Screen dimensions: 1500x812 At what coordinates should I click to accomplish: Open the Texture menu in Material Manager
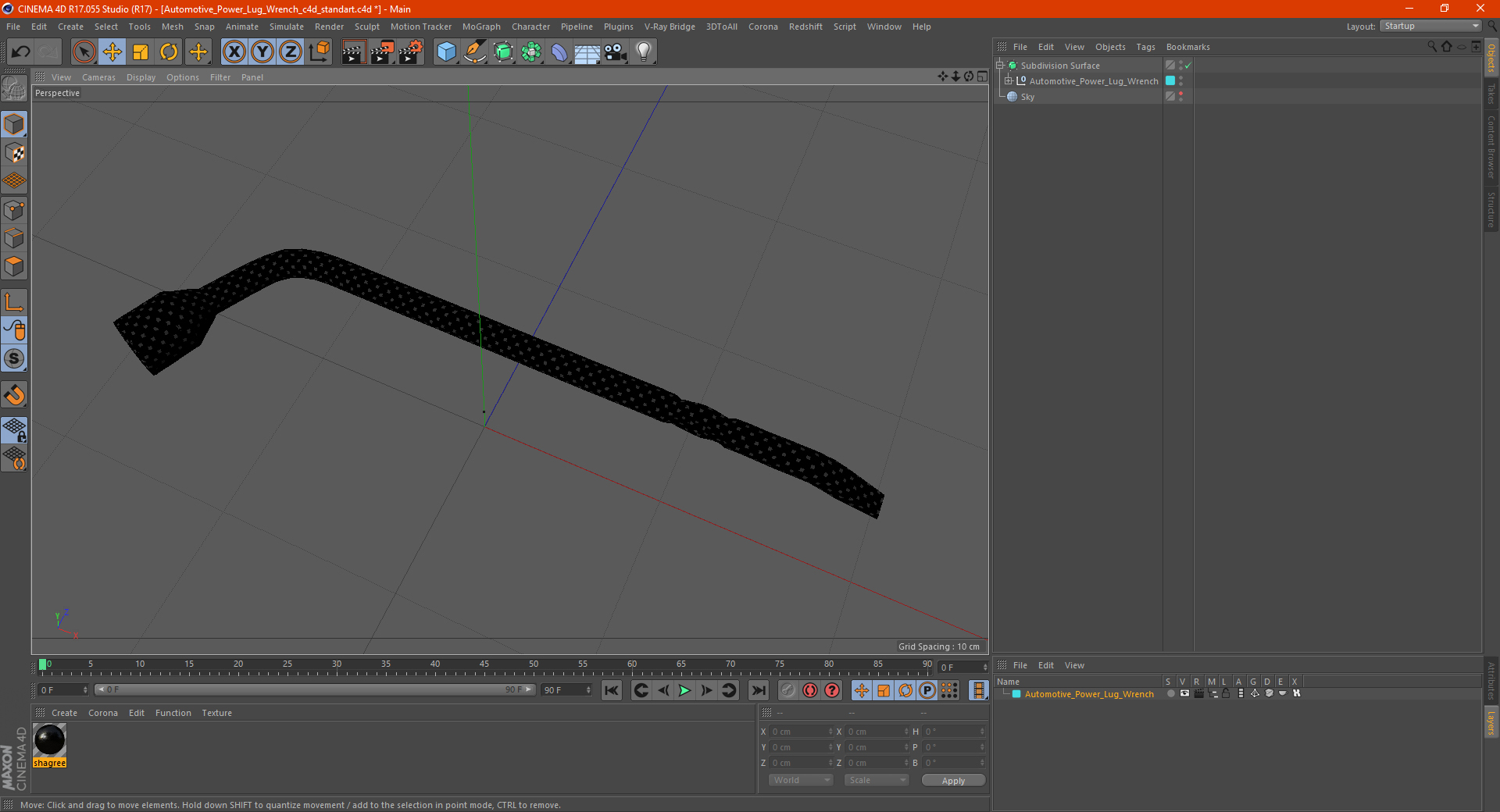(x=216, y=713)
